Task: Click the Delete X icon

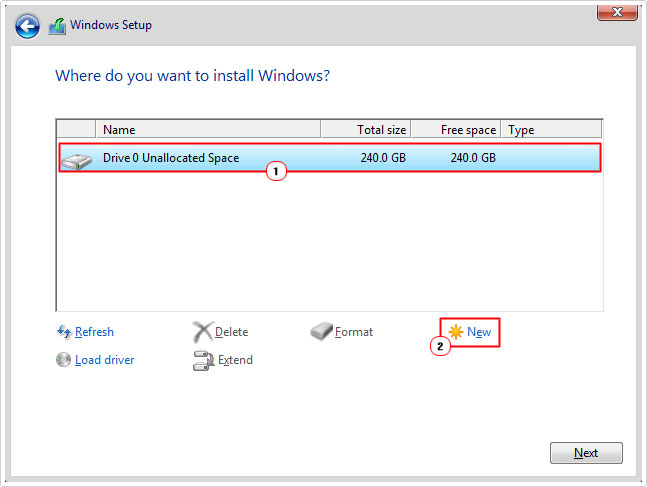Action: coord(203,332)
